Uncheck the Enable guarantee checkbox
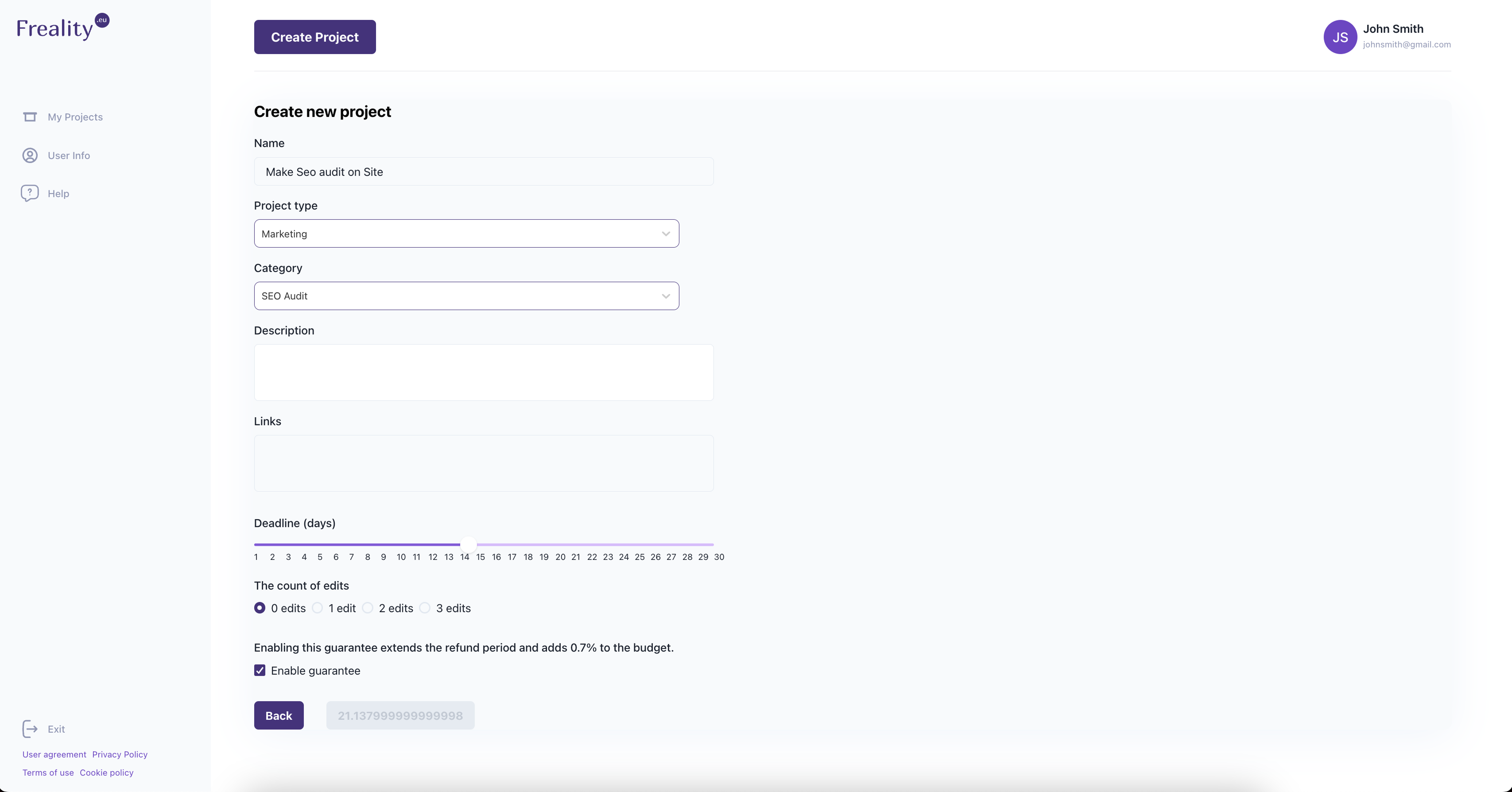 click(x=260, y=670)
